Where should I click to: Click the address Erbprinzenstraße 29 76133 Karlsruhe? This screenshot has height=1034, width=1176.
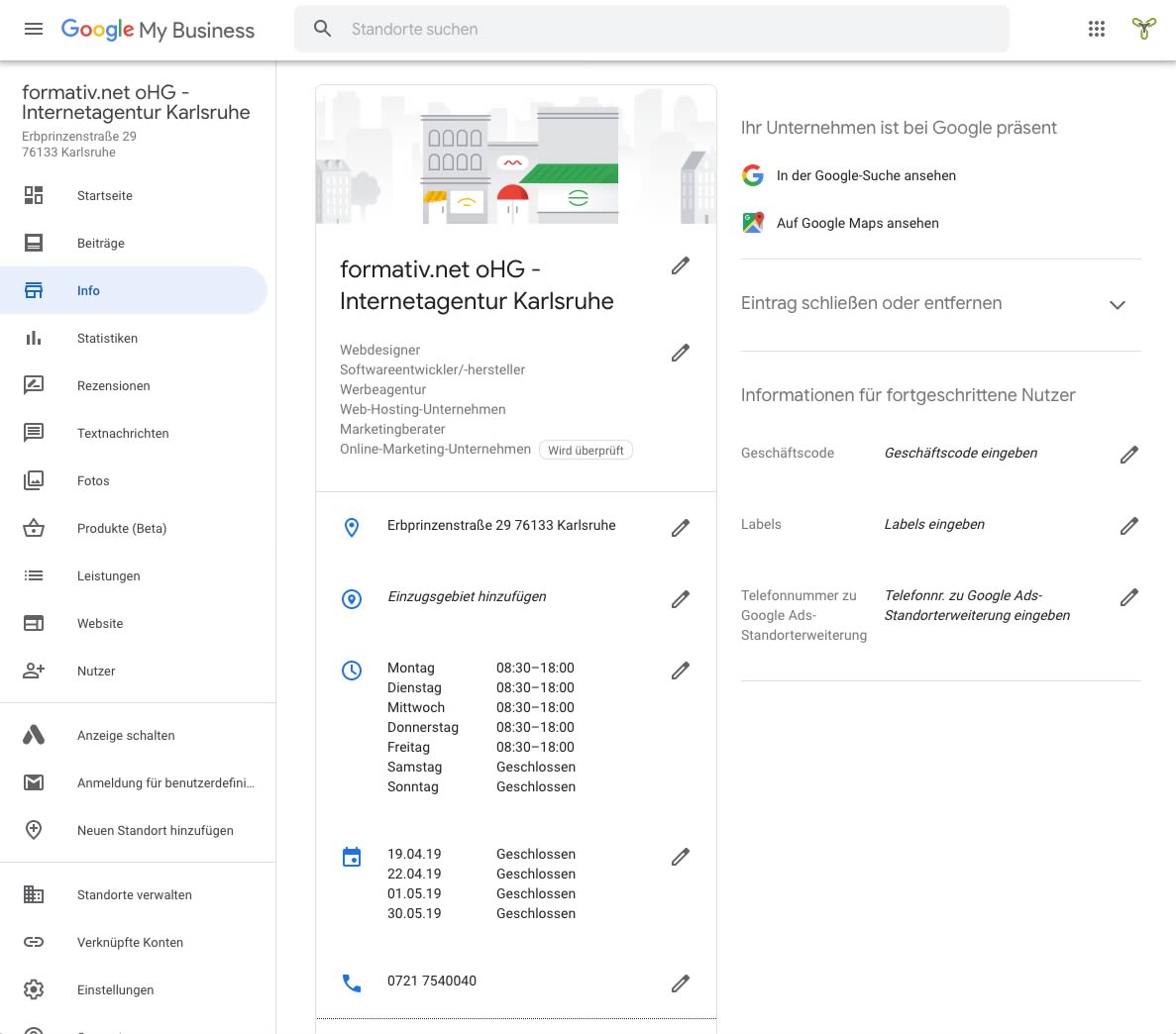click(x=501, y=526)
